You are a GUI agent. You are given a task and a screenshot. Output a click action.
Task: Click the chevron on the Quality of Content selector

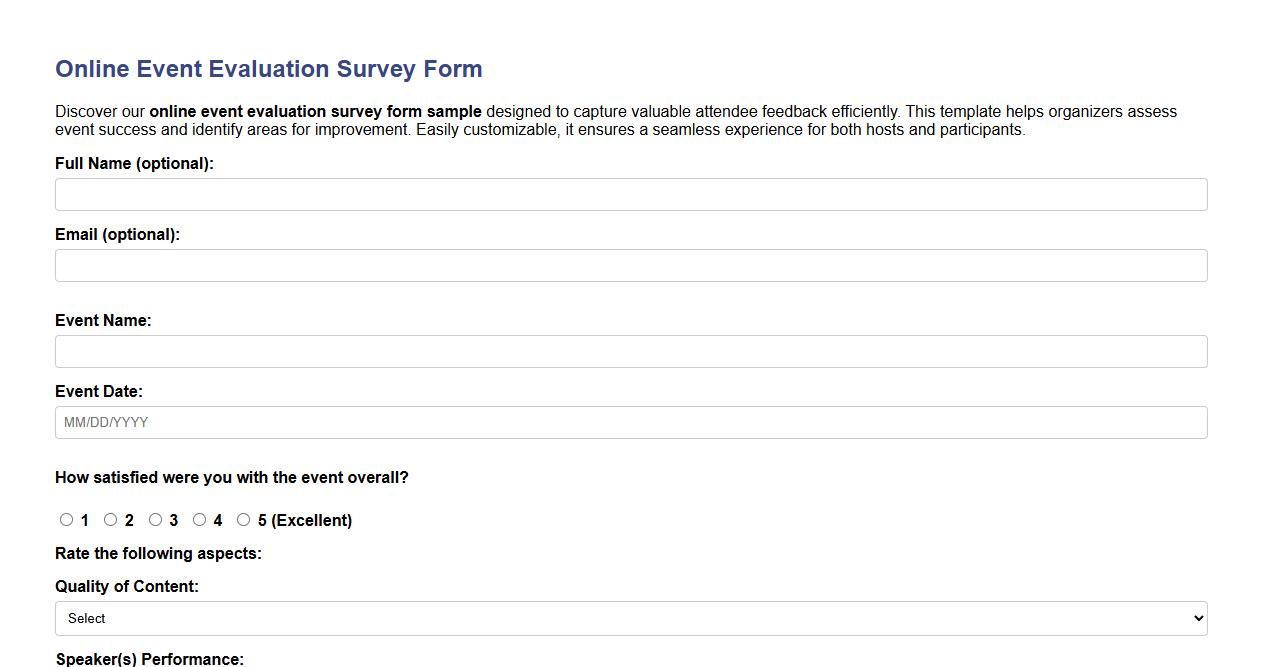click(x=1196, y=618)
